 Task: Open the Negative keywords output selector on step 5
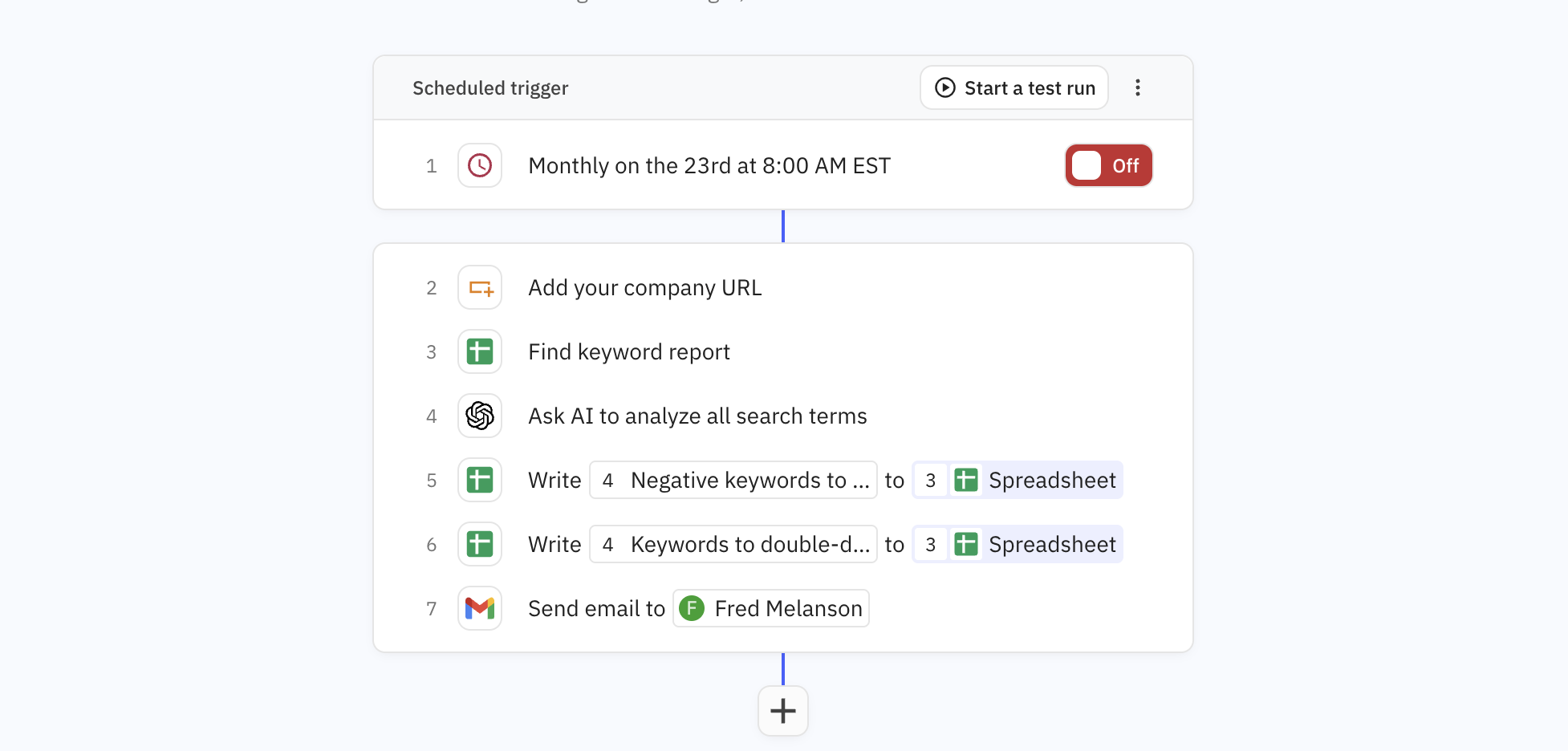pos(733,479)
